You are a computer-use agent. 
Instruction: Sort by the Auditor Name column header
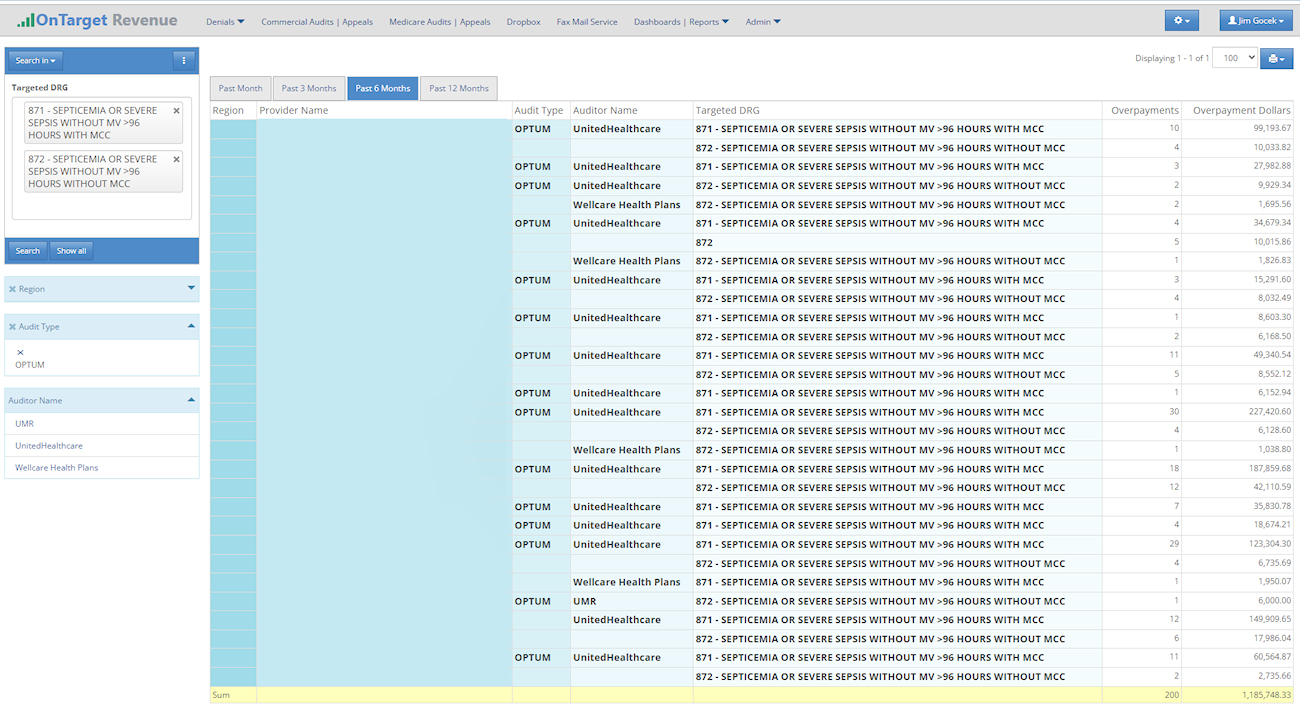click(632, 110)
